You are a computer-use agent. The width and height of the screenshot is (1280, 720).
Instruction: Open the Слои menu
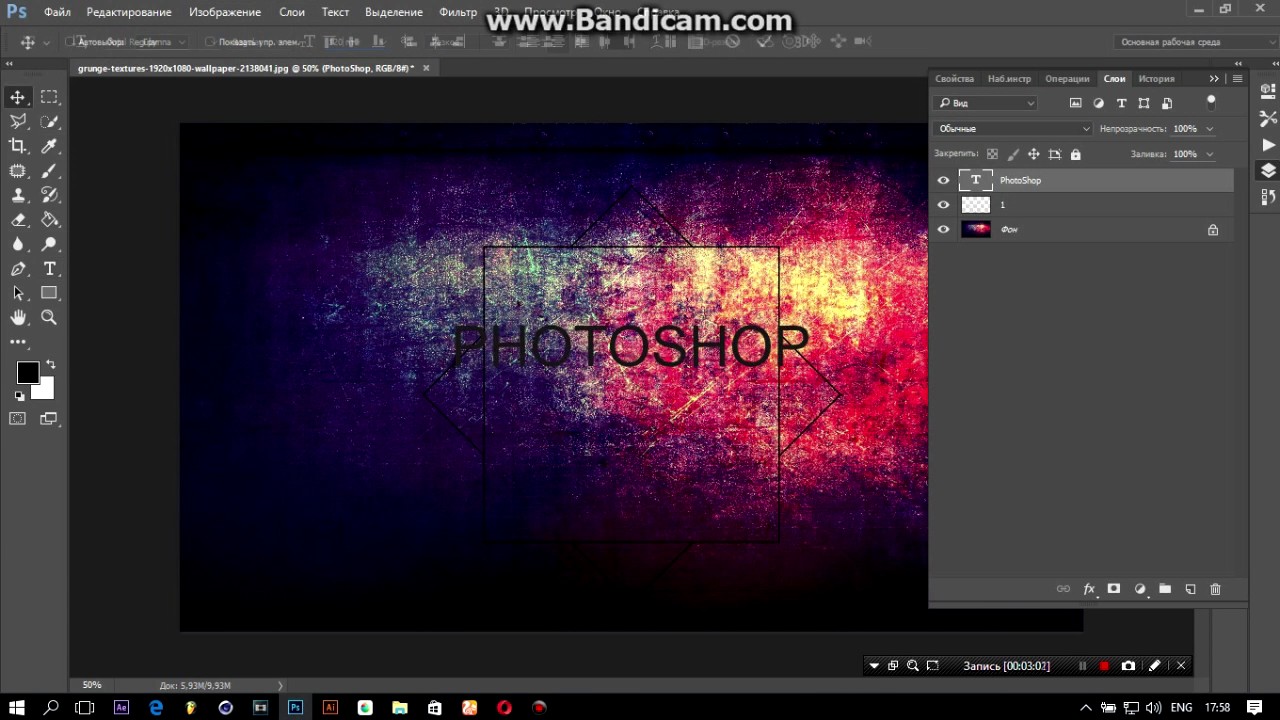click(x=292, y=12)
